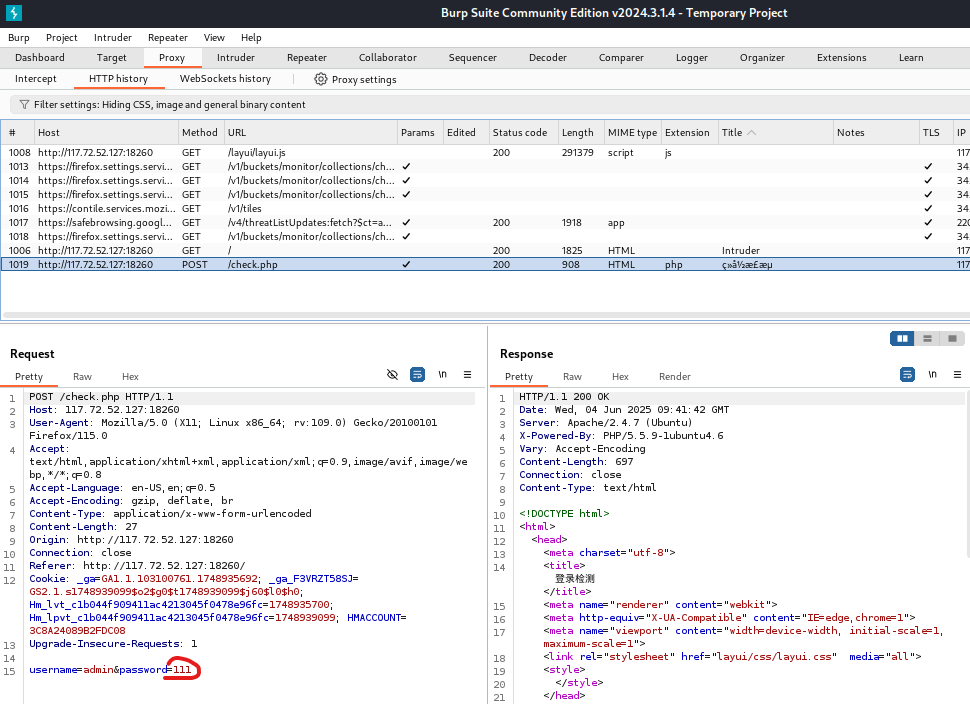The width and height of the screenshot is (970, 704).
Task: Toggle the \n newline display in Response panel
Action: click(x=932, y=374)
